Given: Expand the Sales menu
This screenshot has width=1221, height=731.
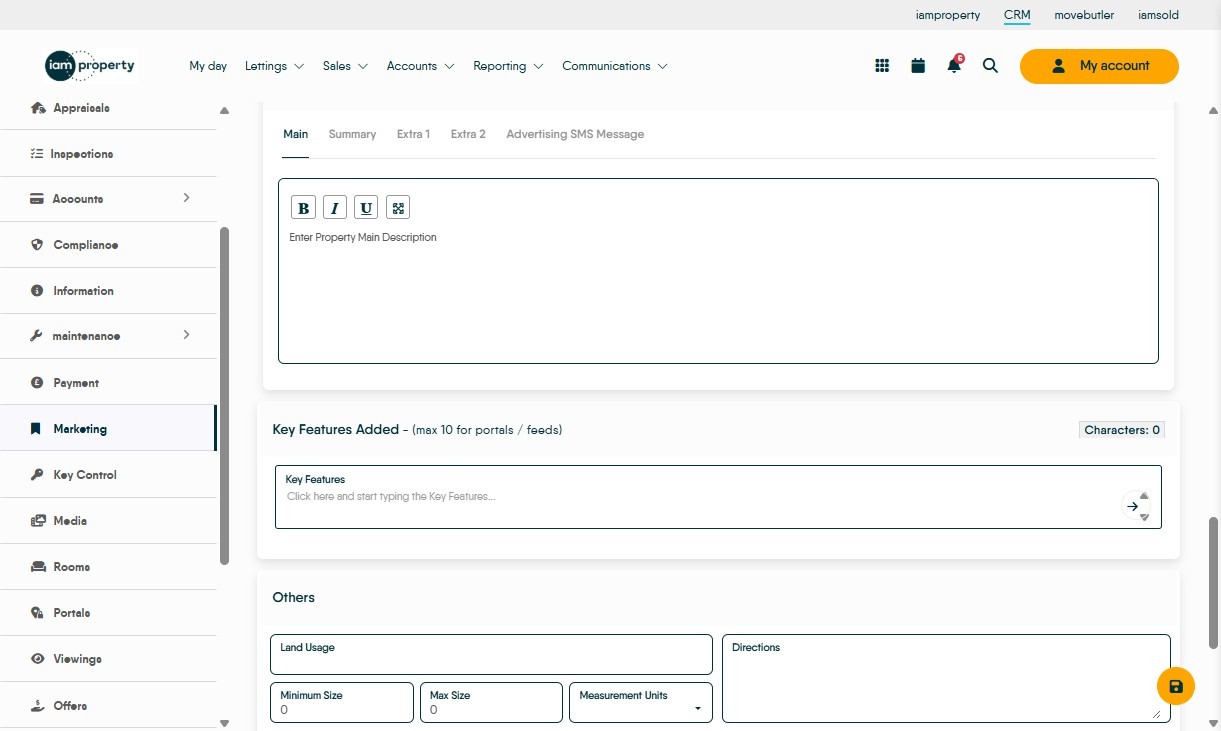Looking at the screenshot, I should click(x=345, y=66).
